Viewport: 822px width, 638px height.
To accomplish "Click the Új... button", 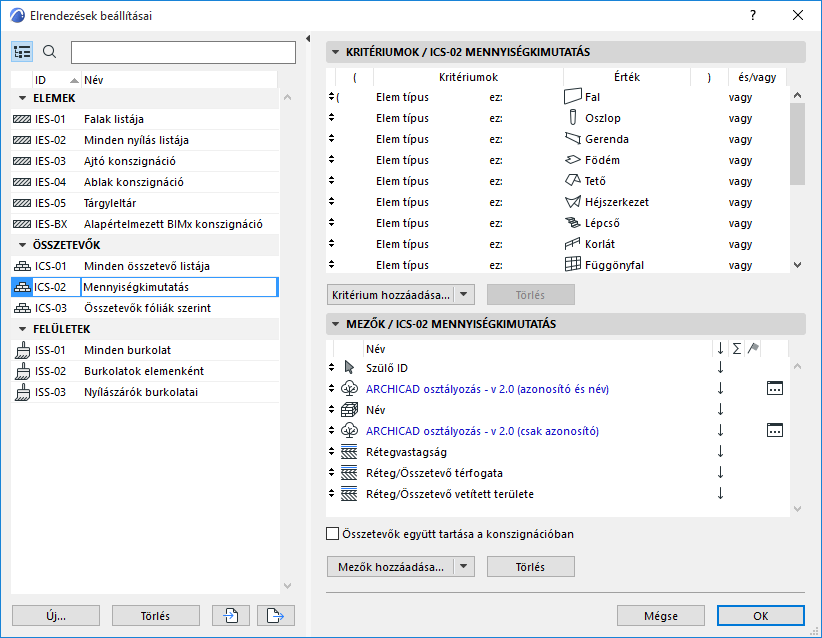I will [56, 616].
